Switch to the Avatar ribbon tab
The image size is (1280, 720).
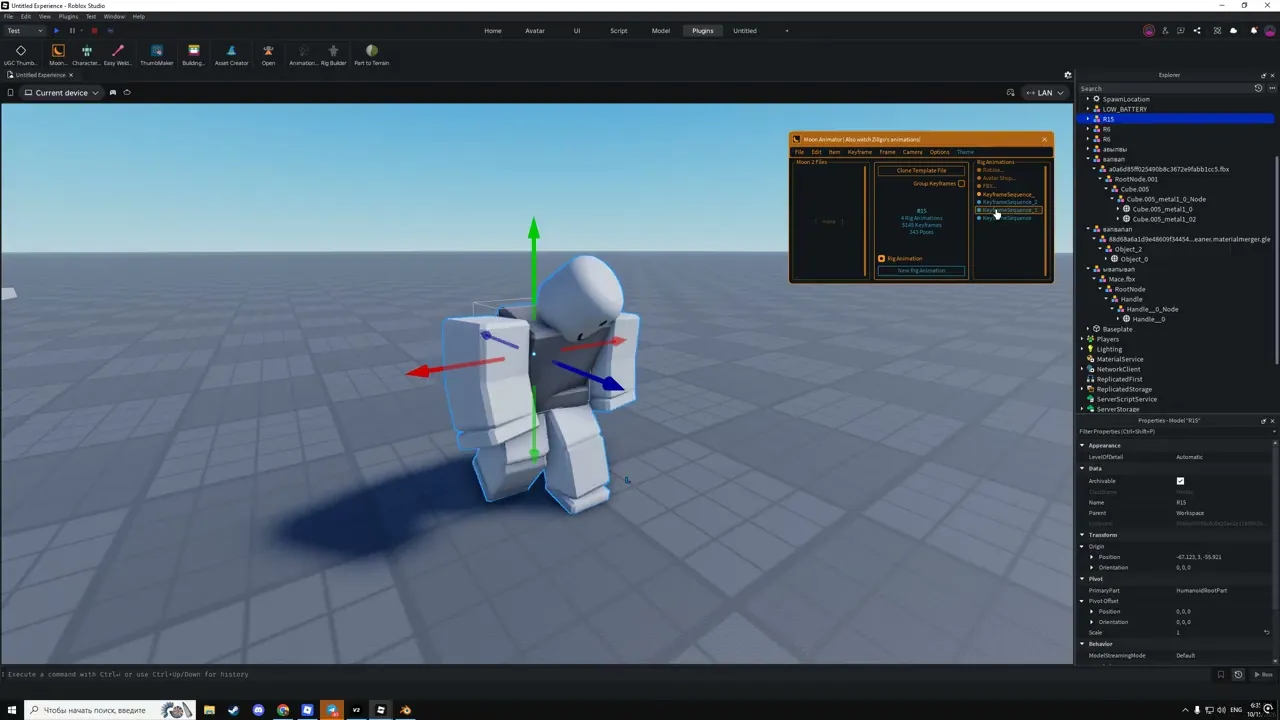(x=535, y=31)
